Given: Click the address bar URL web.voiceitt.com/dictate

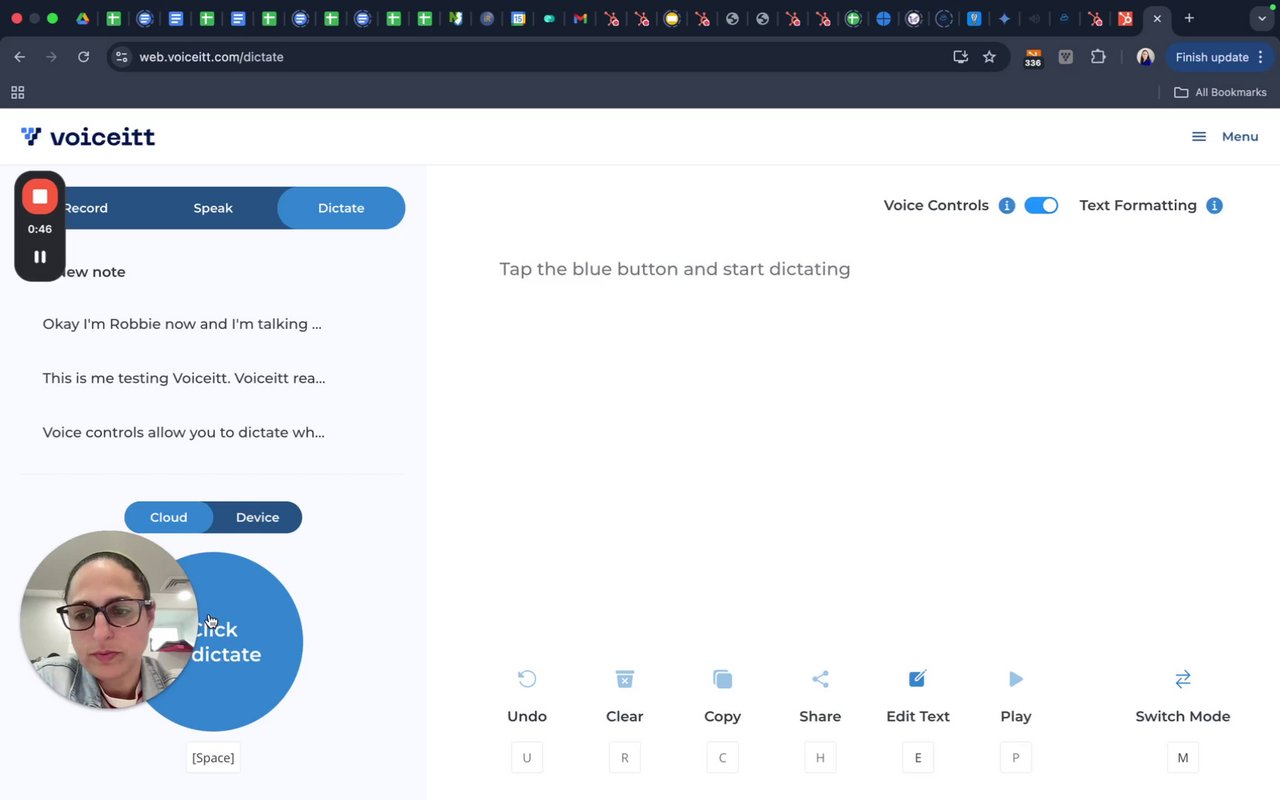Looking at the screenshot, I should point(211,57).
